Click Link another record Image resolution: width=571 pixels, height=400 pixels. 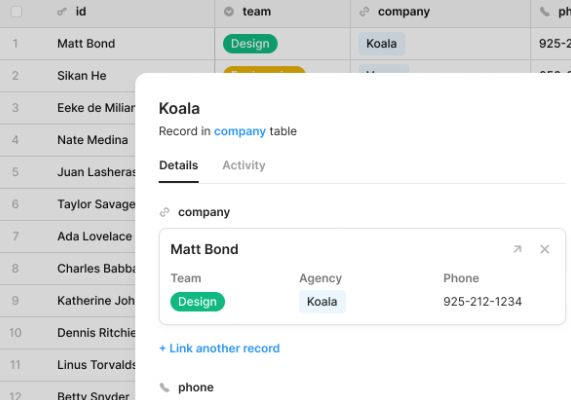click(220, 348)
